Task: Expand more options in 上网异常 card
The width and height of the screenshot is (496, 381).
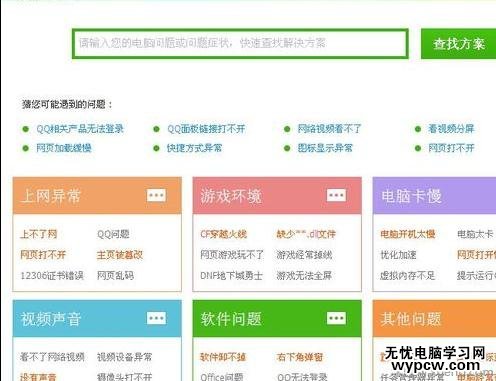Action: [x=156, y=195]
